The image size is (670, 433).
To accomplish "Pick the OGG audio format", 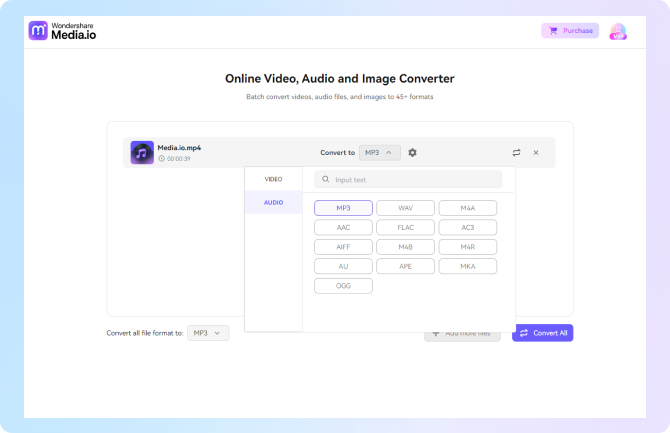I will pyautogui.click(x=343, y=286).
